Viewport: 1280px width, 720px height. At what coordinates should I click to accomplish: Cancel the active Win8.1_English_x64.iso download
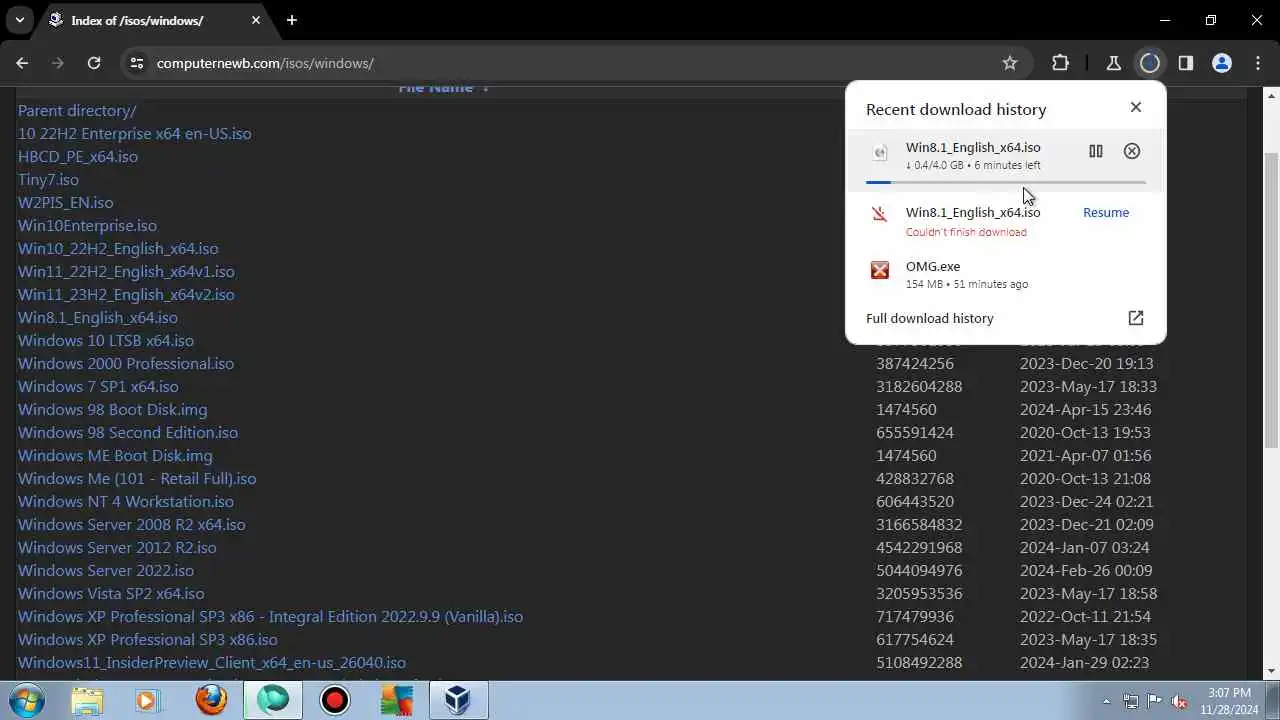tap(1132, 151)
